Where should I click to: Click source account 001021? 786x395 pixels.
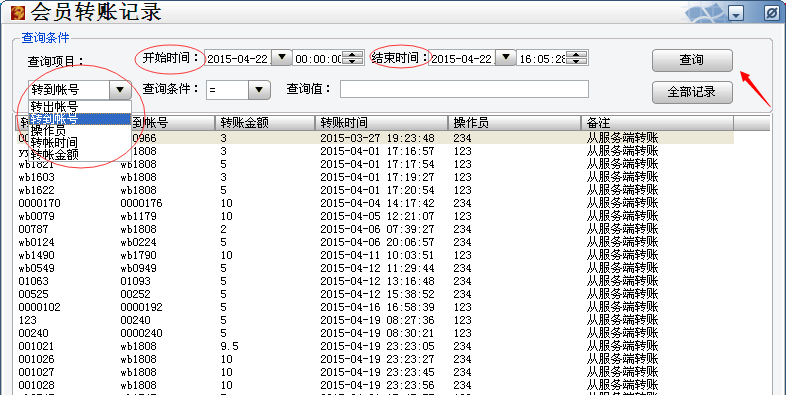[36, 346]
